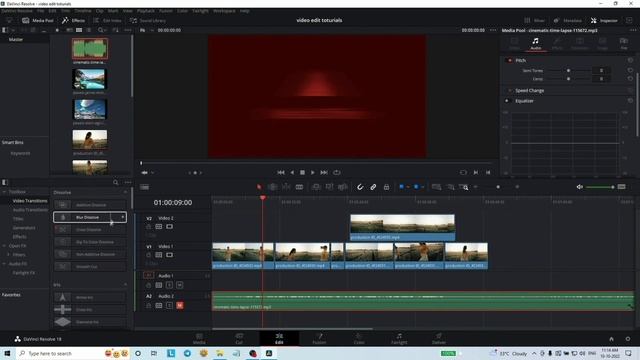Select the clip on Video 2 track
This screenshot has height=360, width=640.
click(402, 227)
